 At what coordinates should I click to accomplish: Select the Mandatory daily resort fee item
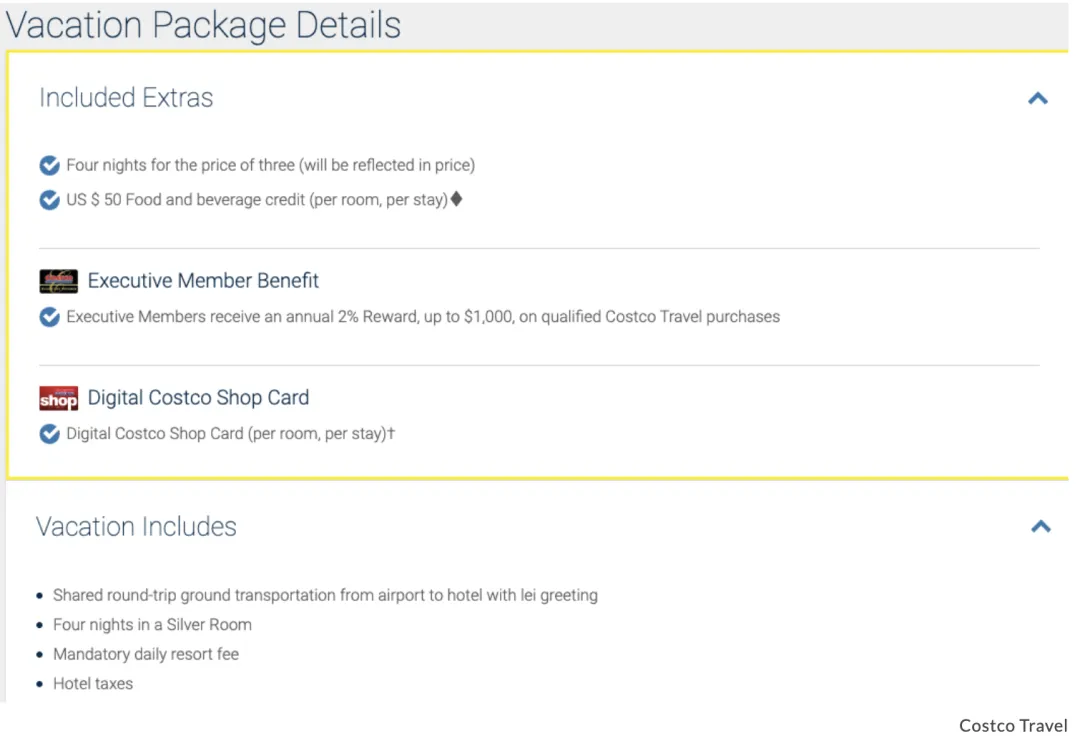pos(146,654)
